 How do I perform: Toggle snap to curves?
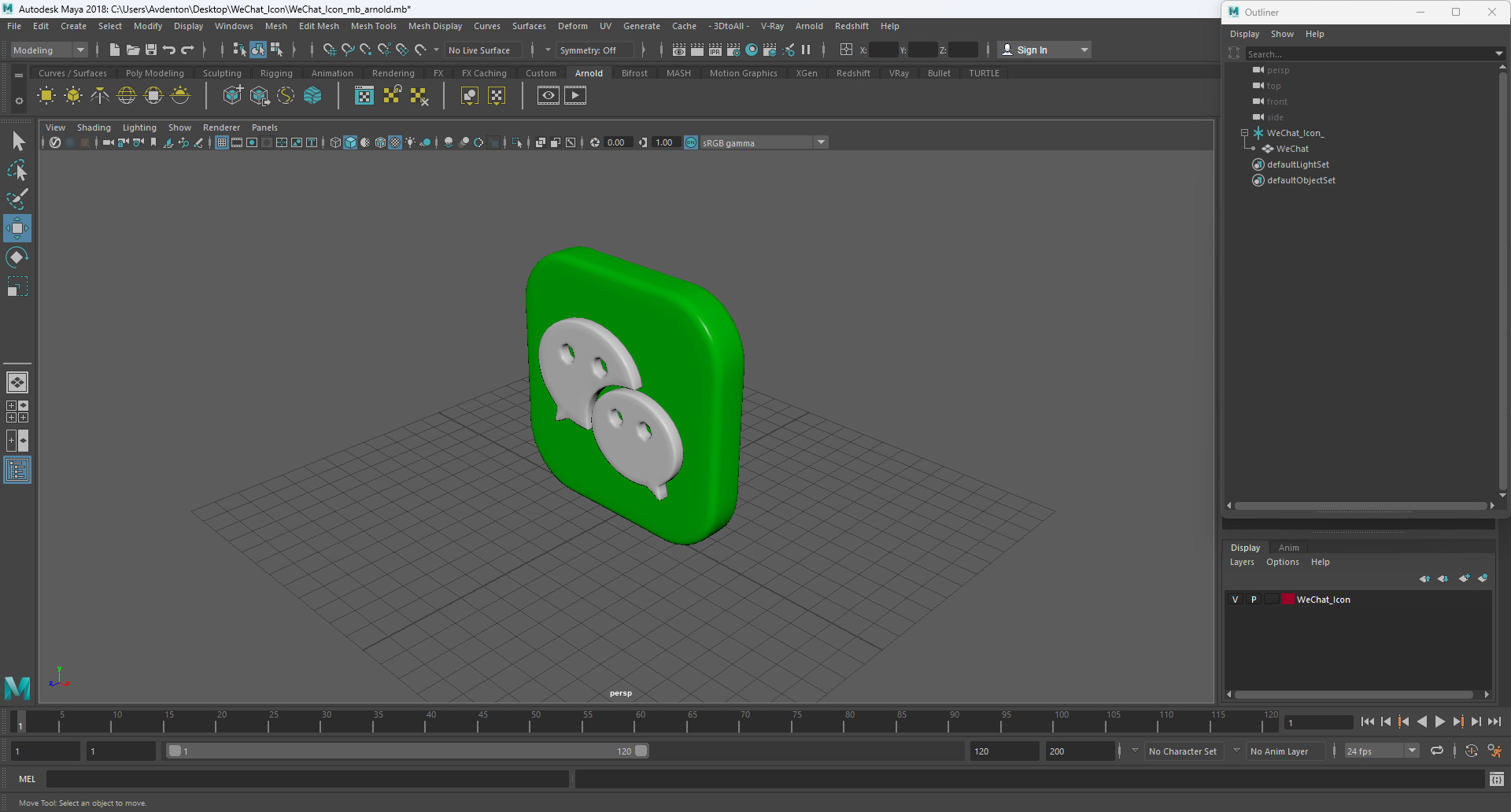(348, 50)
